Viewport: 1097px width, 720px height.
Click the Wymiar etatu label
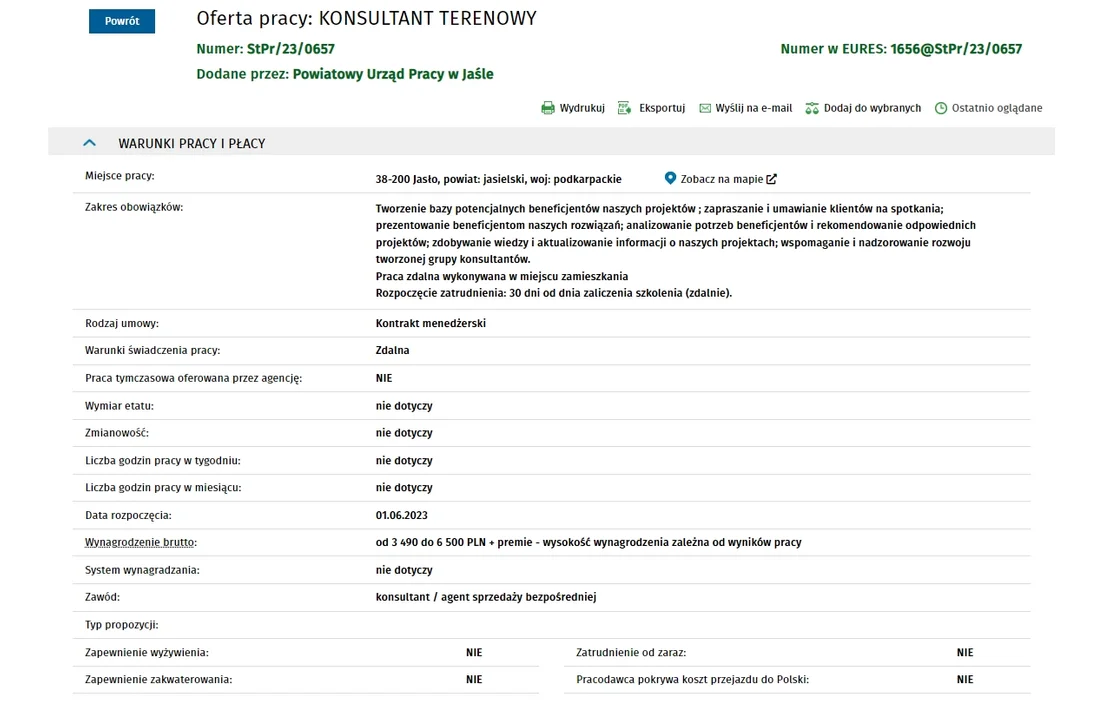pyautogui.click(x=119, y=406)
